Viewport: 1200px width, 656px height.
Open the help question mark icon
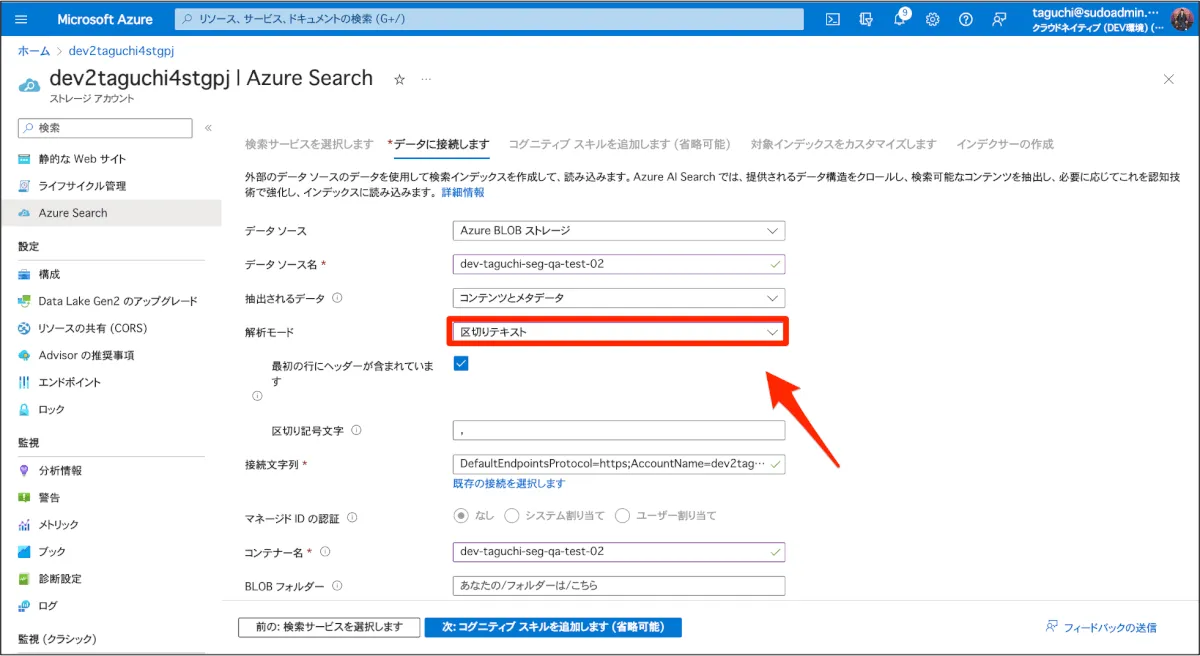pyautogui.click(x=965, y=19)
